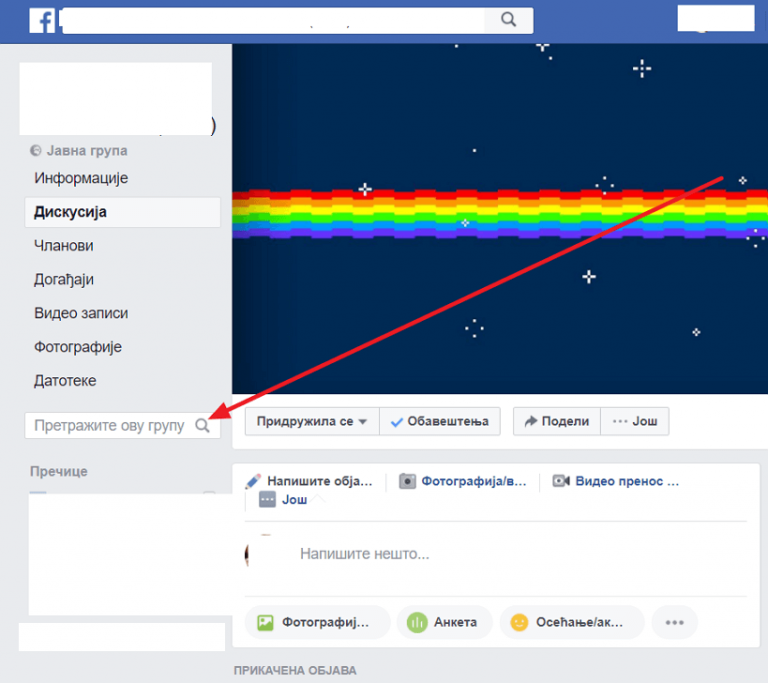Screen dimensions: 768x683
Task: Click the yellow smiley feeling icon
Action: coord(519,622)
